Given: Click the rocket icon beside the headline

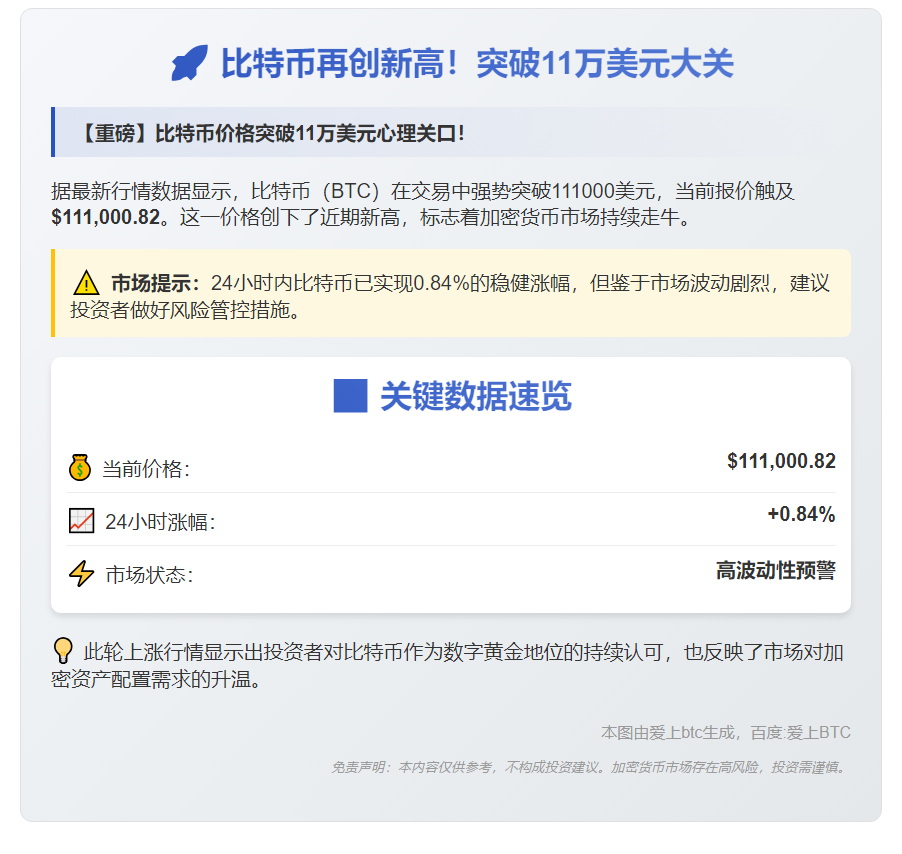Looking at the screenshot, I should click(189, 63).
